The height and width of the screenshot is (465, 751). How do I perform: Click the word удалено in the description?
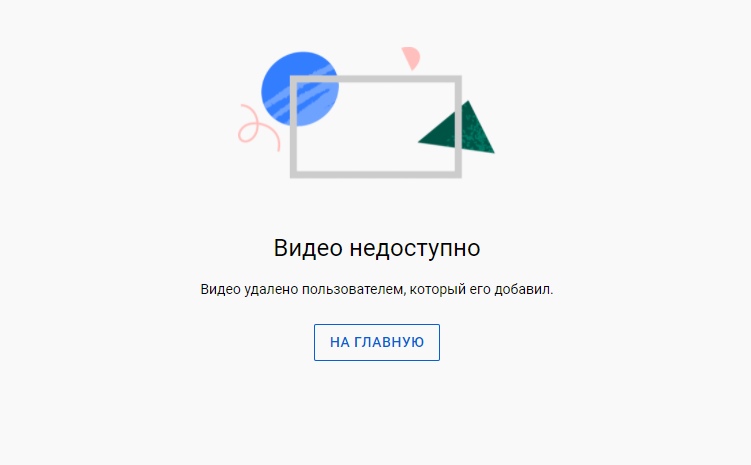271,289
